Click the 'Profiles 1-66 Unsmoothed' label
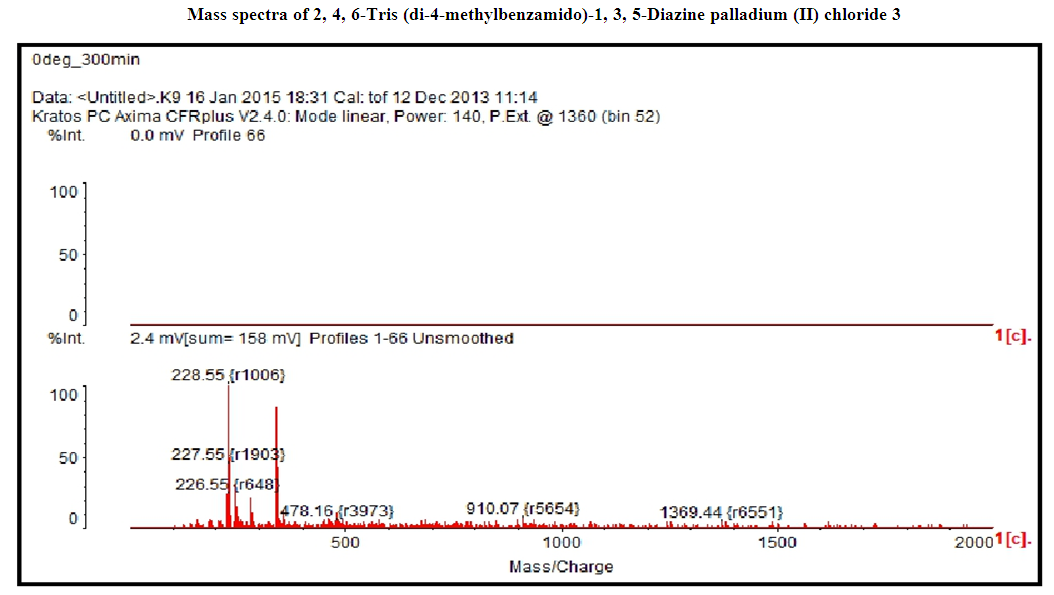This screenshot has width=1054, height=595. click(411, 338)
